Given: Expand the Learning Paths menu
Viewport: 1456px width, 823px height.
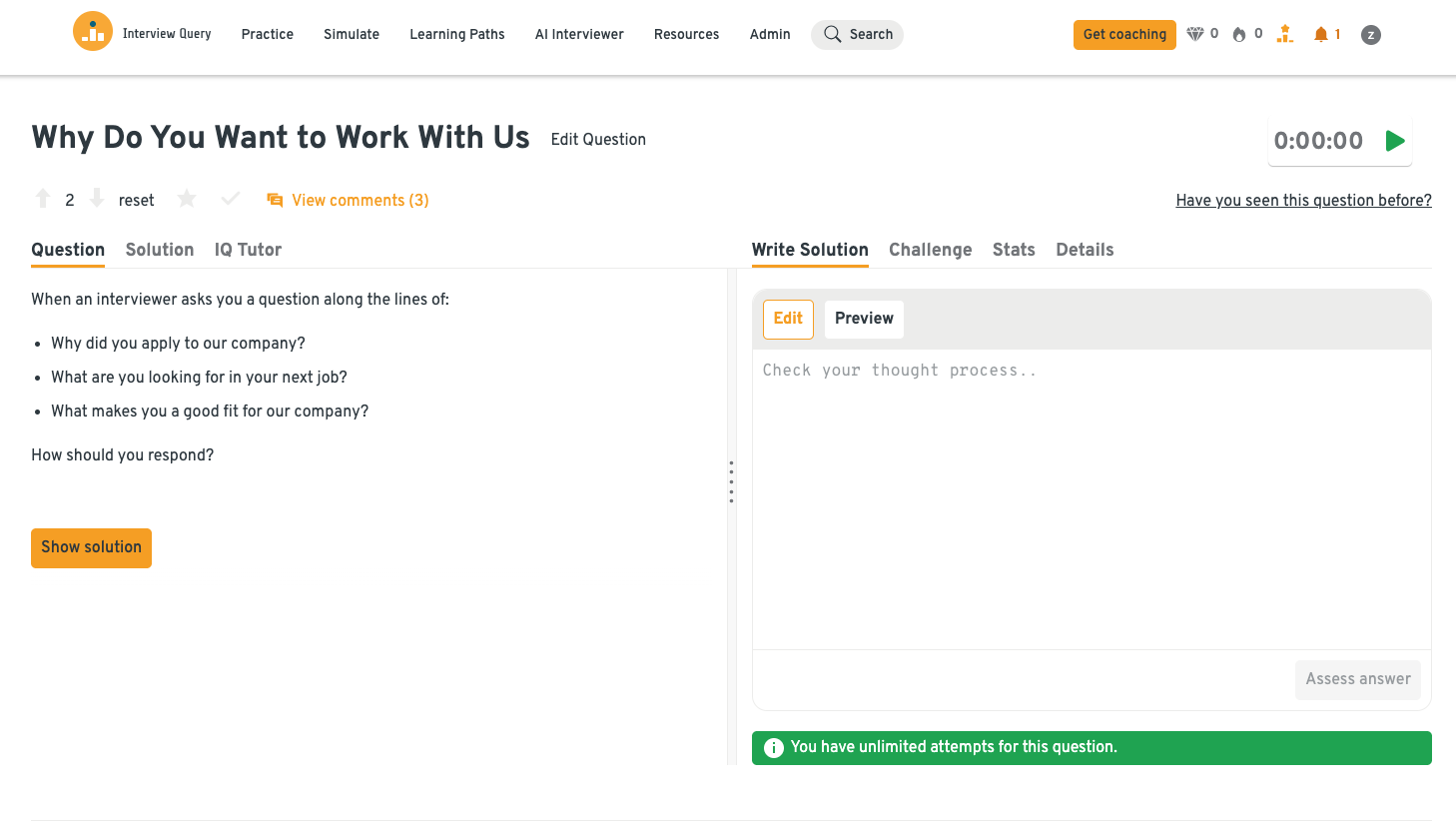Looking at the screenshot, I should (457, 34).
